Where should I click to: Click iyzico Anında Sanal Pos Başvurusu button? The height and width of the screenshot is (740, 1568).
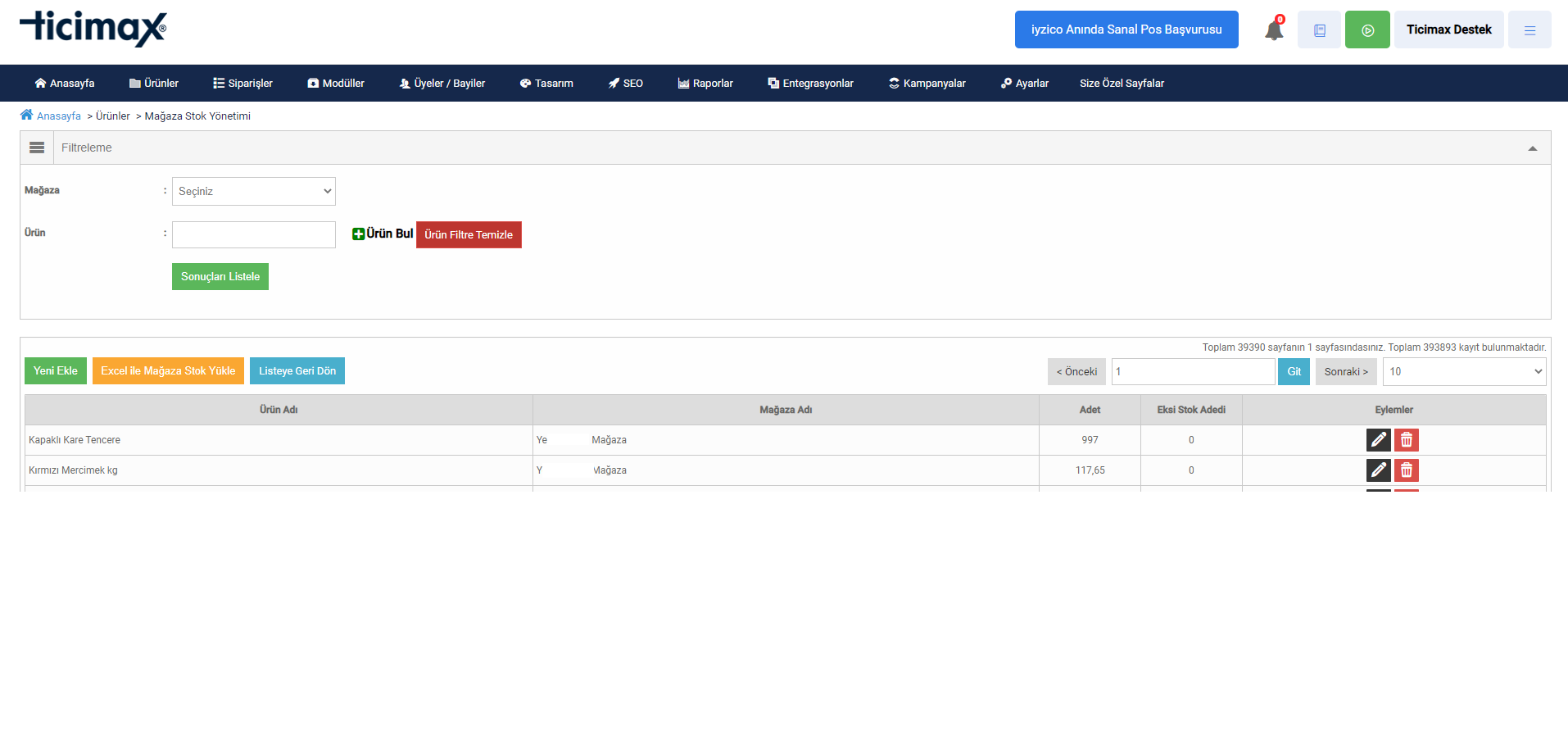pos(1126,30)
